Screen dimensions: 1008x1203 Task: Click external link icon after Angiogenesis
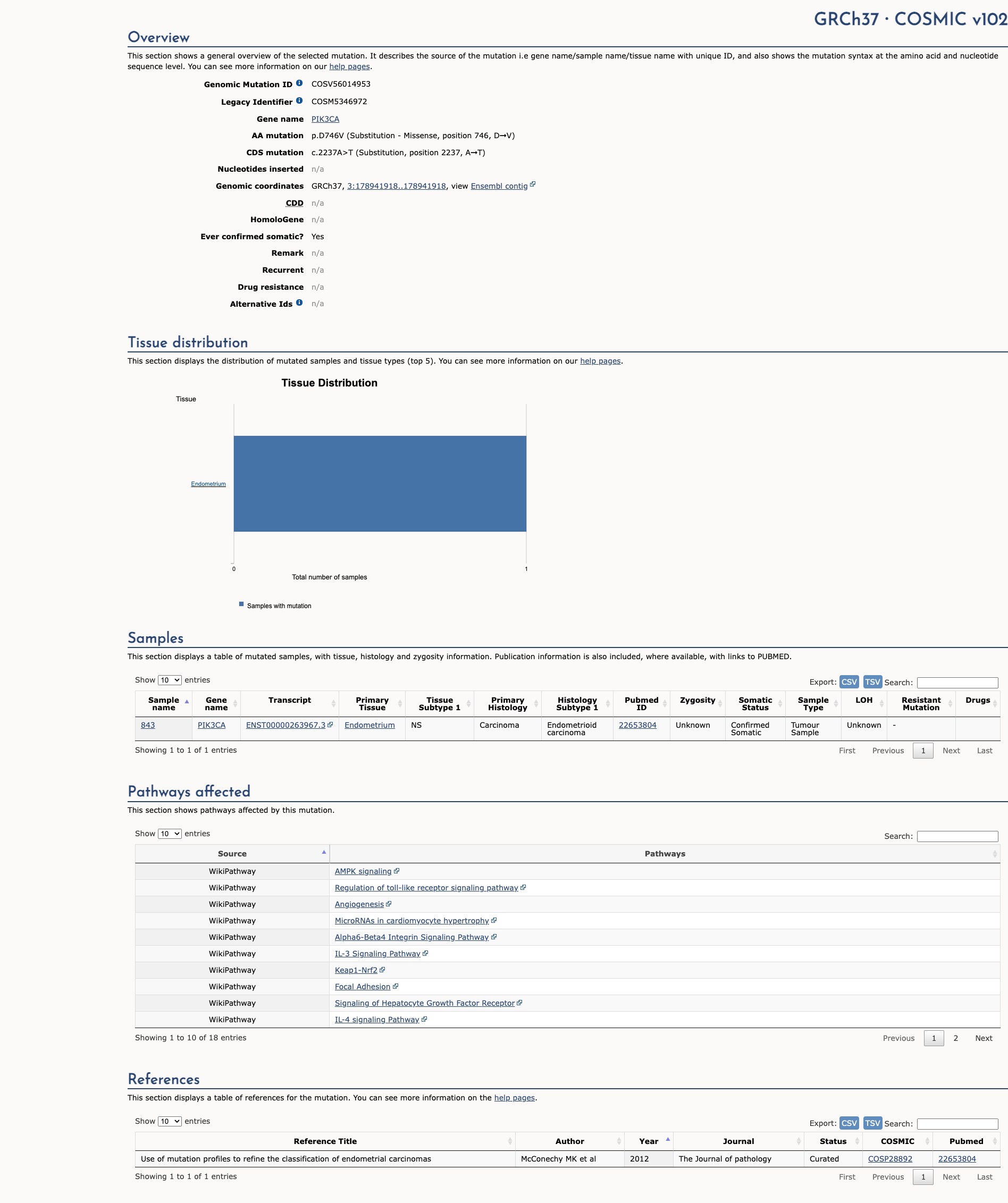(x=389, y=904)
